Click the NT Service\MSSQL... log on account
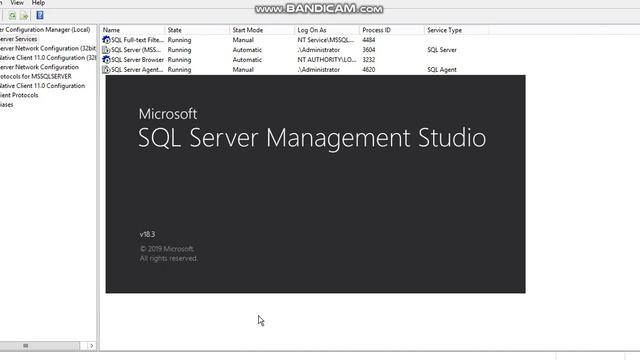The width and height of the screenshot is (640, 360). click(x=326, y=40)
